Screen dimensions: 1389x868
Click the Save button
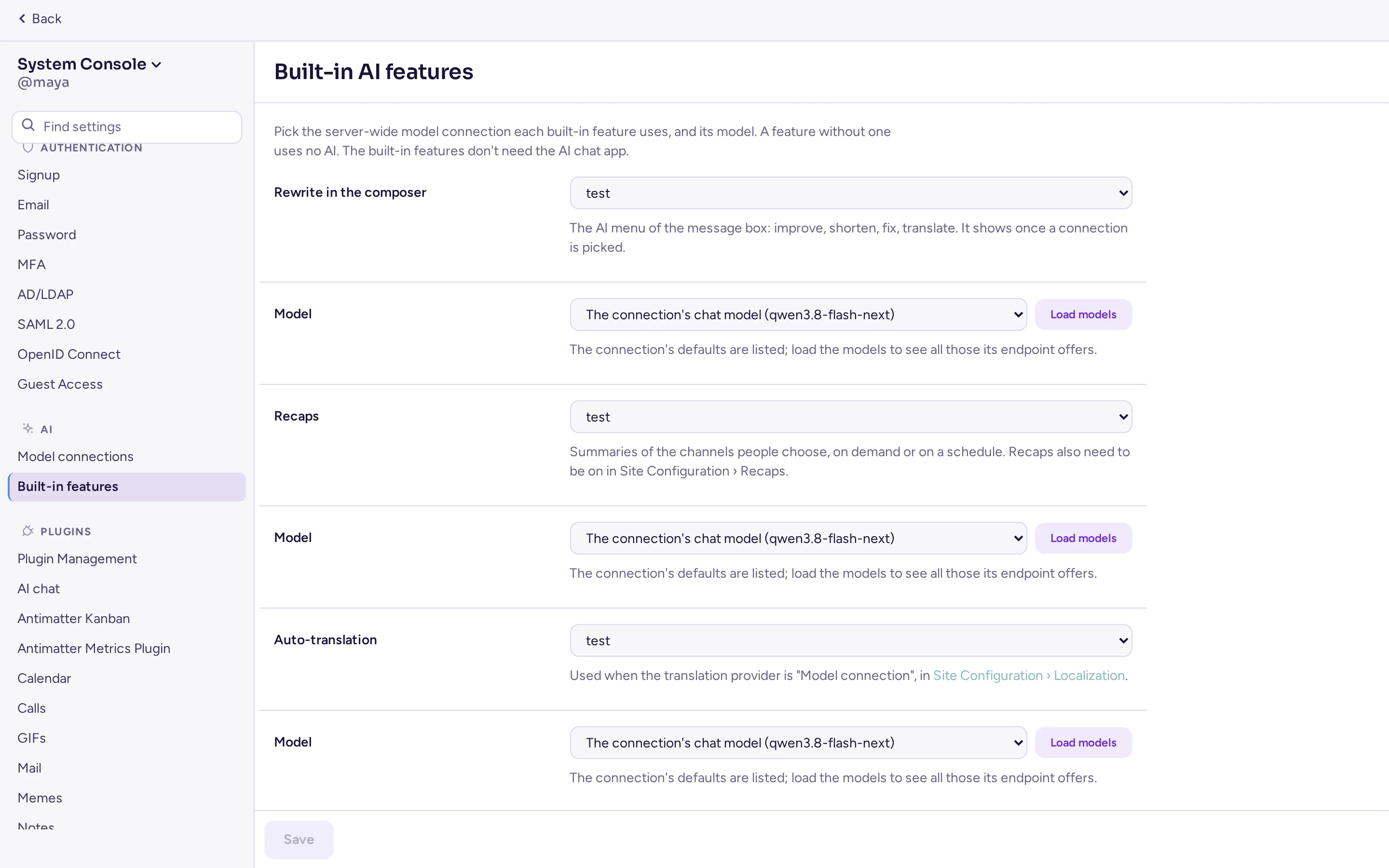tap(299, 839)
